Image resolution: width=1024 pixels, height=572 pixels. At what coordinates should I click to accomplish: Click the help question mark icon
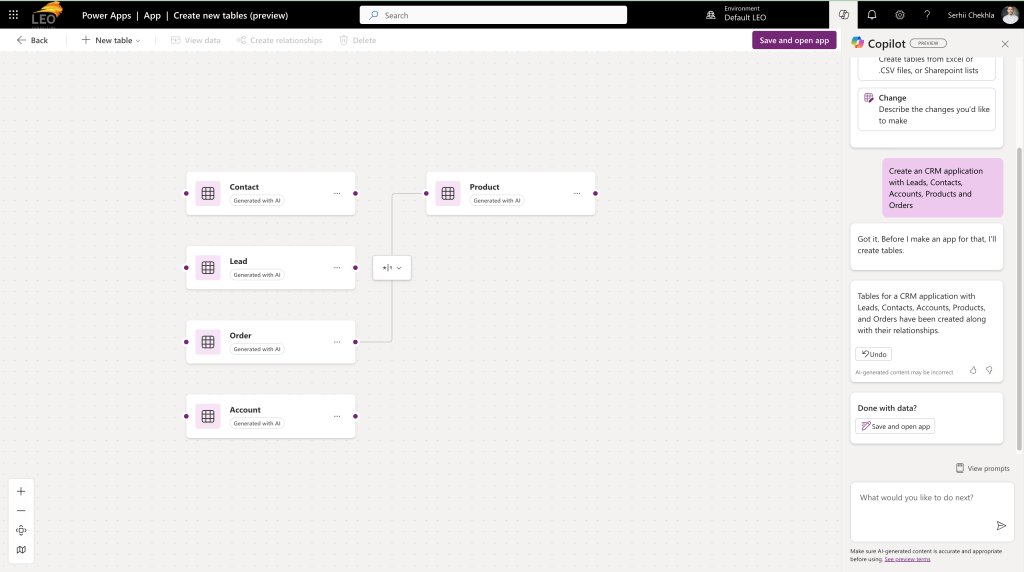click(x=927, y=15)
